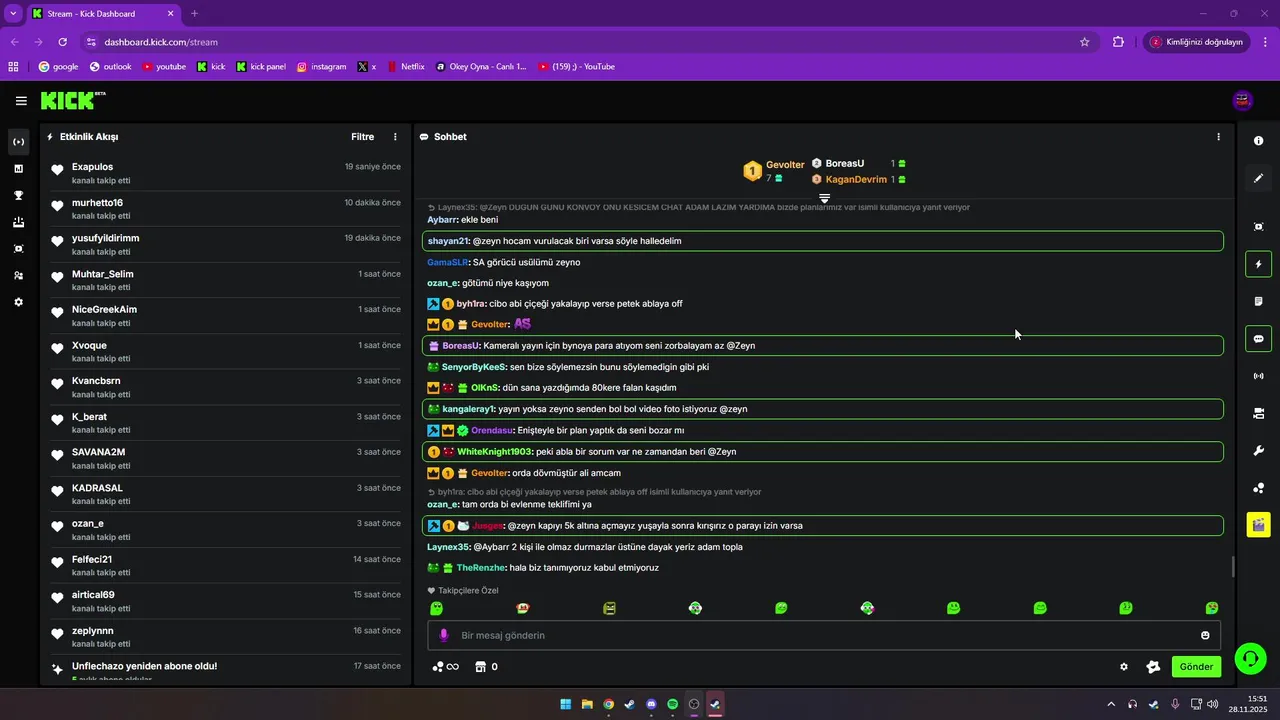Screen dimensions: 1280x720
Task: Open the document notes icon in right sidebar
Action: [x=1258, y=302]
